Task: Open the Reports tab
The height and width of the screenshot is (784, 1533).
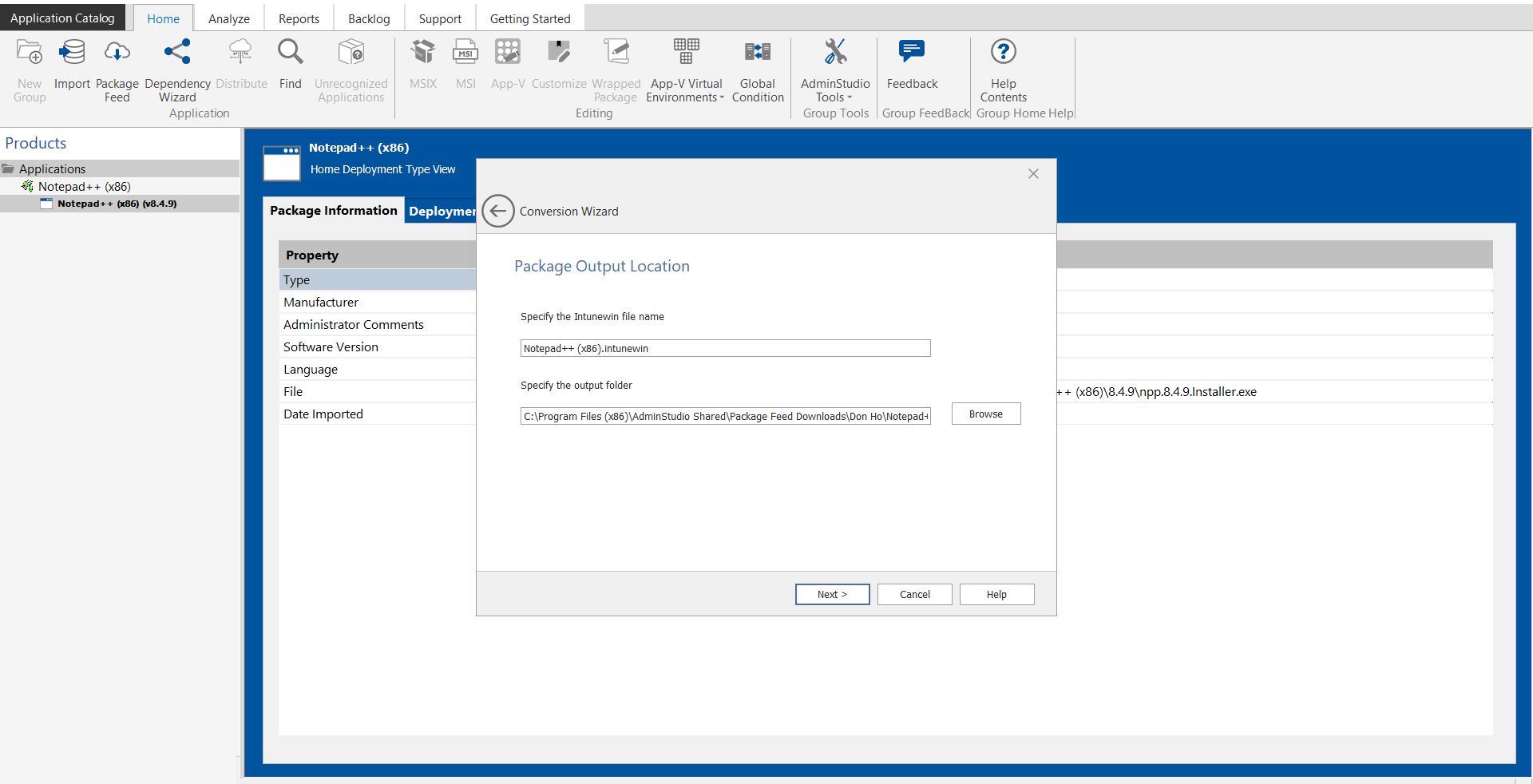Action: 298,18
